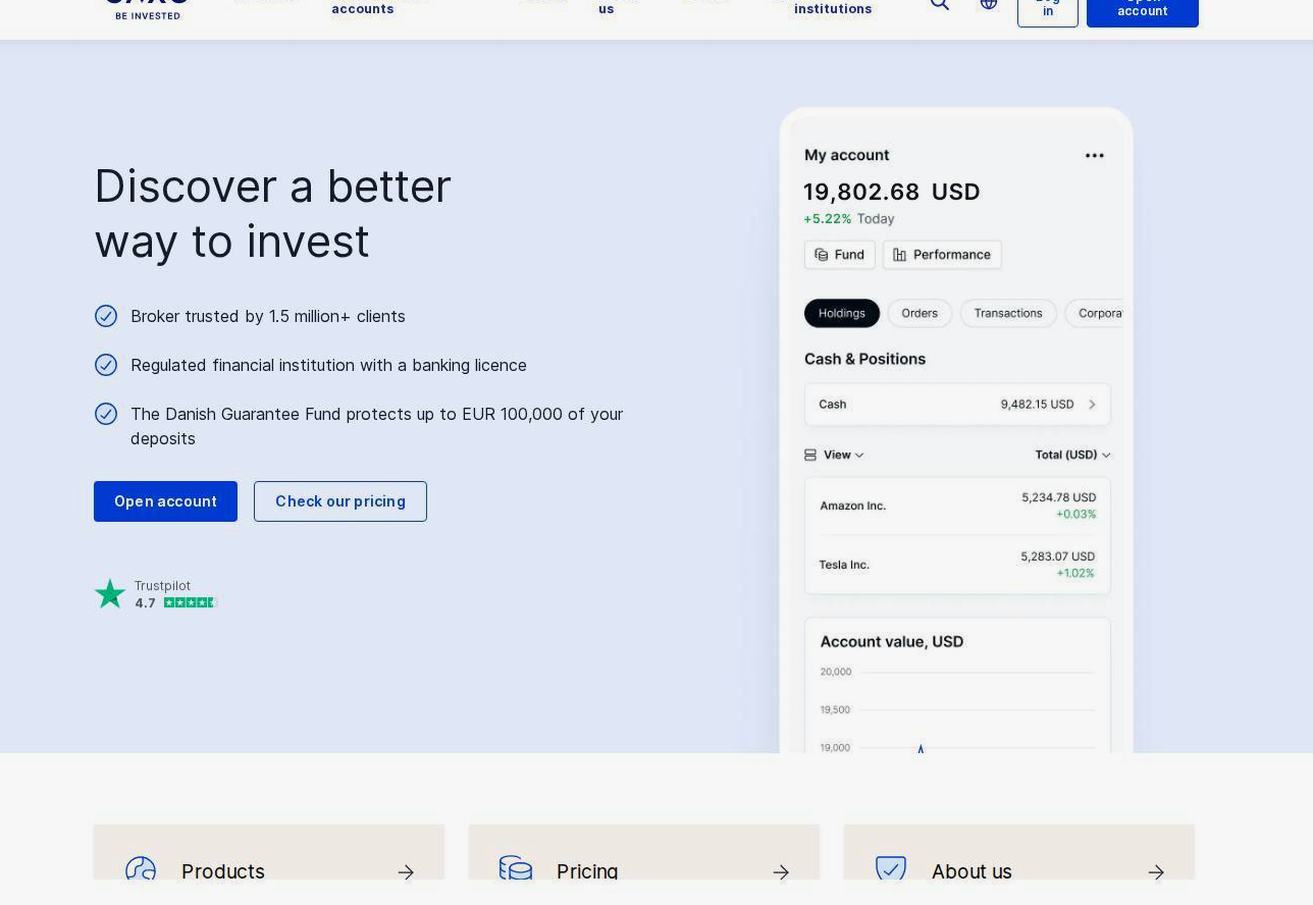
Task: Click the arrow on the Products card
Action: (x=406, y=872)
